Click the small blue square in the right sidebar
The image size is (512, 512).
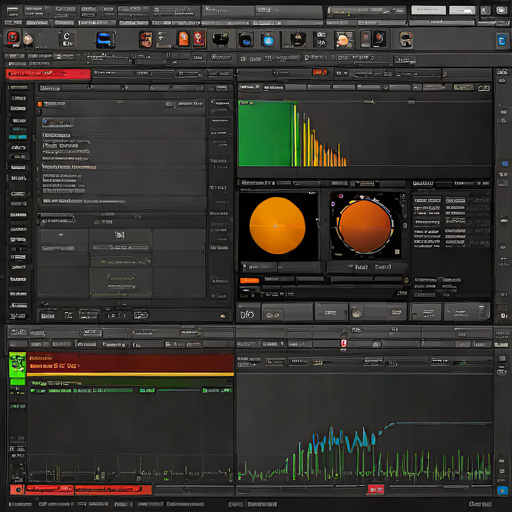505,163
